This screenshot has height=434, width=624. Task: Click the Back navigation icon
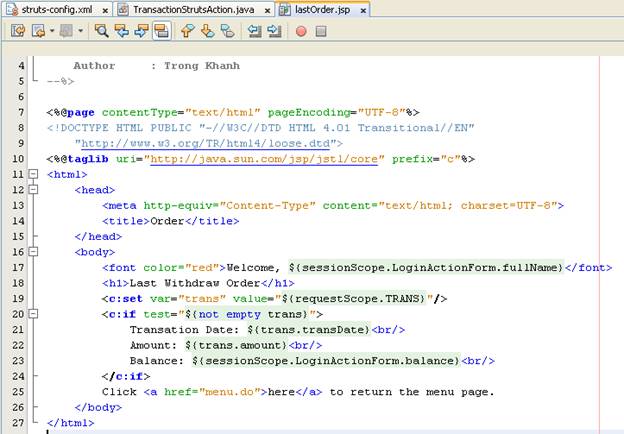tap(39, 31)
